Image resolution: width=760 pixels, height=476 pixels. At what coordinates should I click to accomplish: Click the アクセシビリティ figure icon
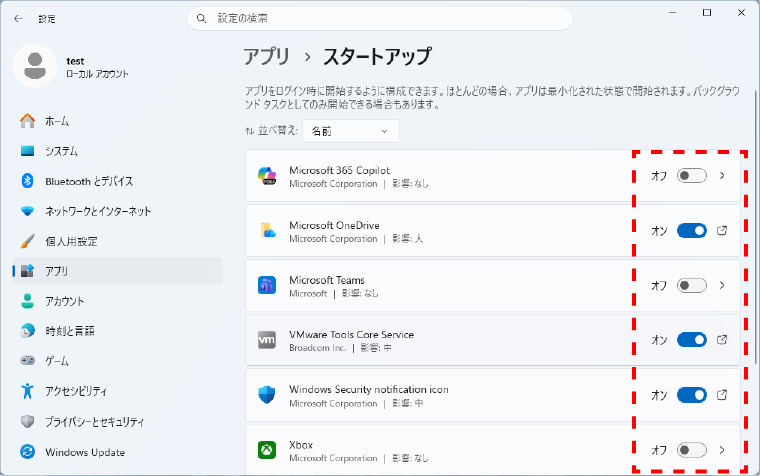pos(28,391)
